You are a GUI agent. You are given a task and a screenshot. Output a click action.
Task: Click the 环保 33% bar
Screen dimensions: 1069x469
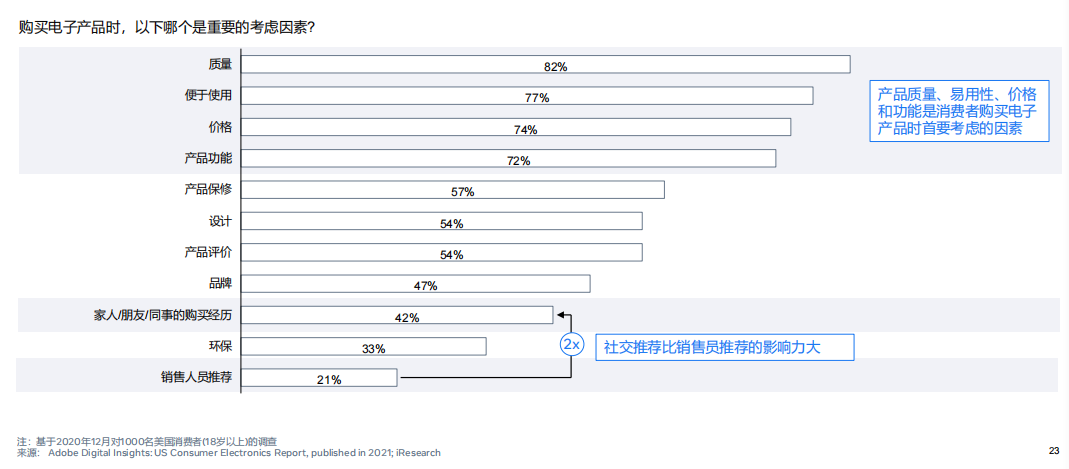pyautogui.click(x=364, y=346)
